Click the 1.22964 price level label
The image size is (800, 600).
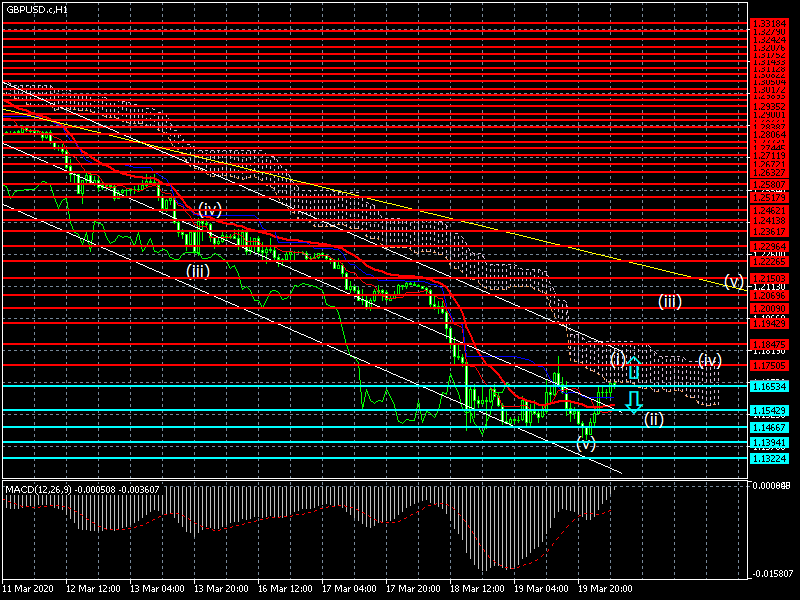770,246
